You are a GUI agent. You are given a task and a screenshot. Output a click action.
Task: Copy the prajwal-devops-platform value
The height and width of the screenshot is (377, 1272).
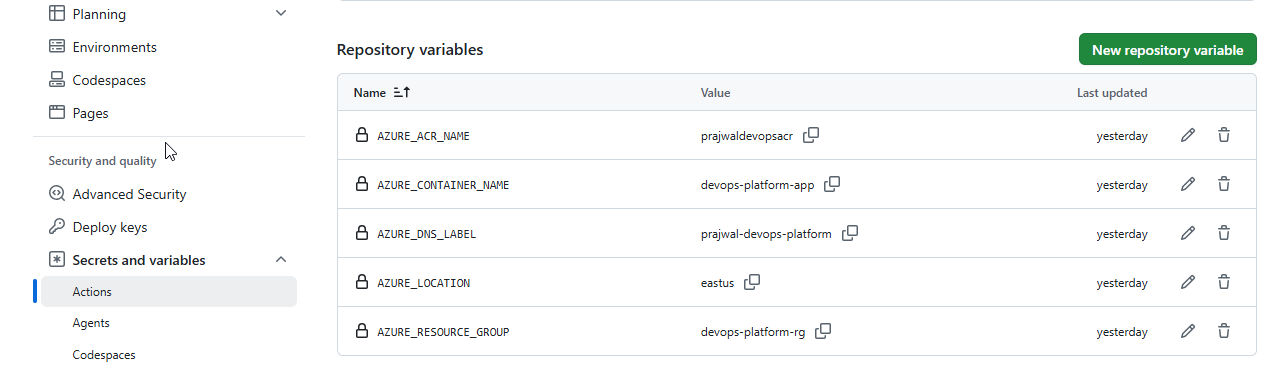(850, 233)
